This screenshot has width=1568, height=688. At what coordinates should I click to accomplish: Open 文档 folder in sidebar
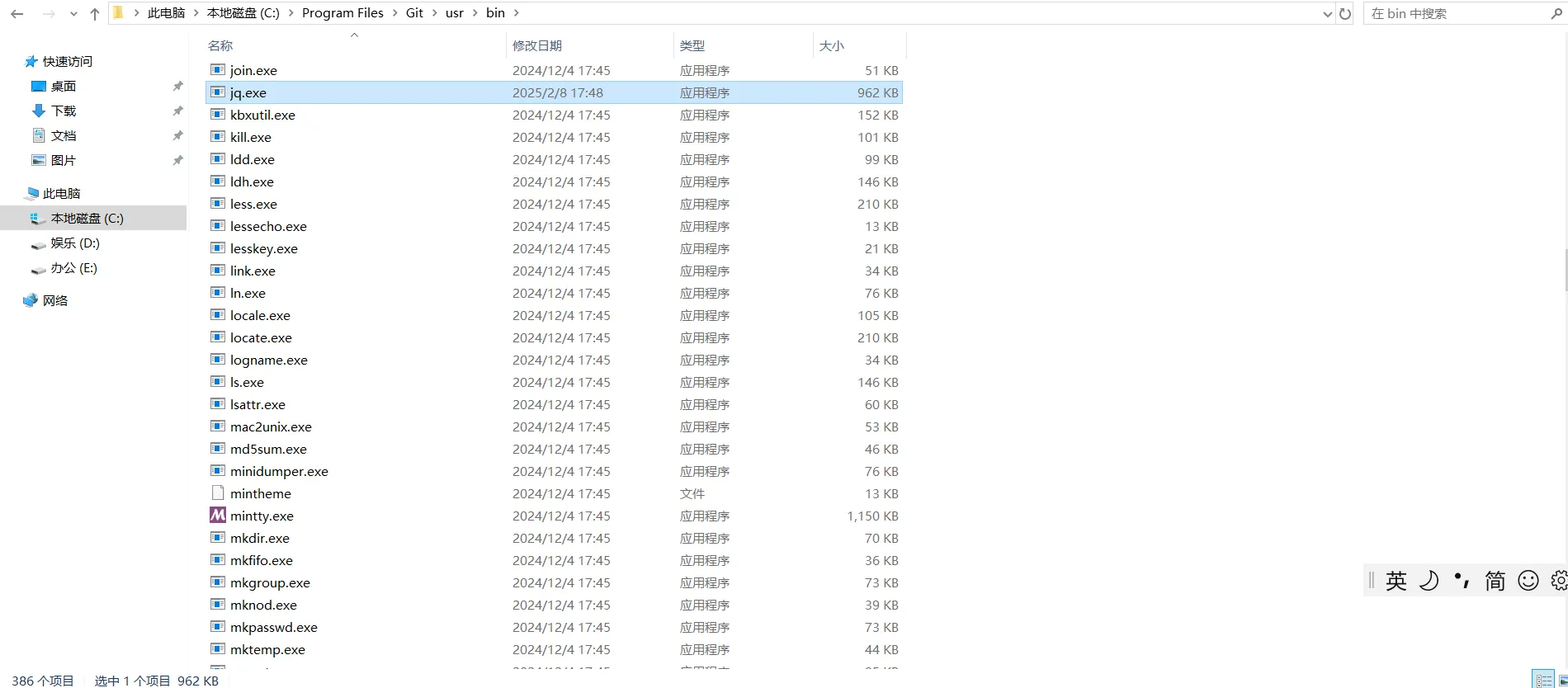click(64, 136)
